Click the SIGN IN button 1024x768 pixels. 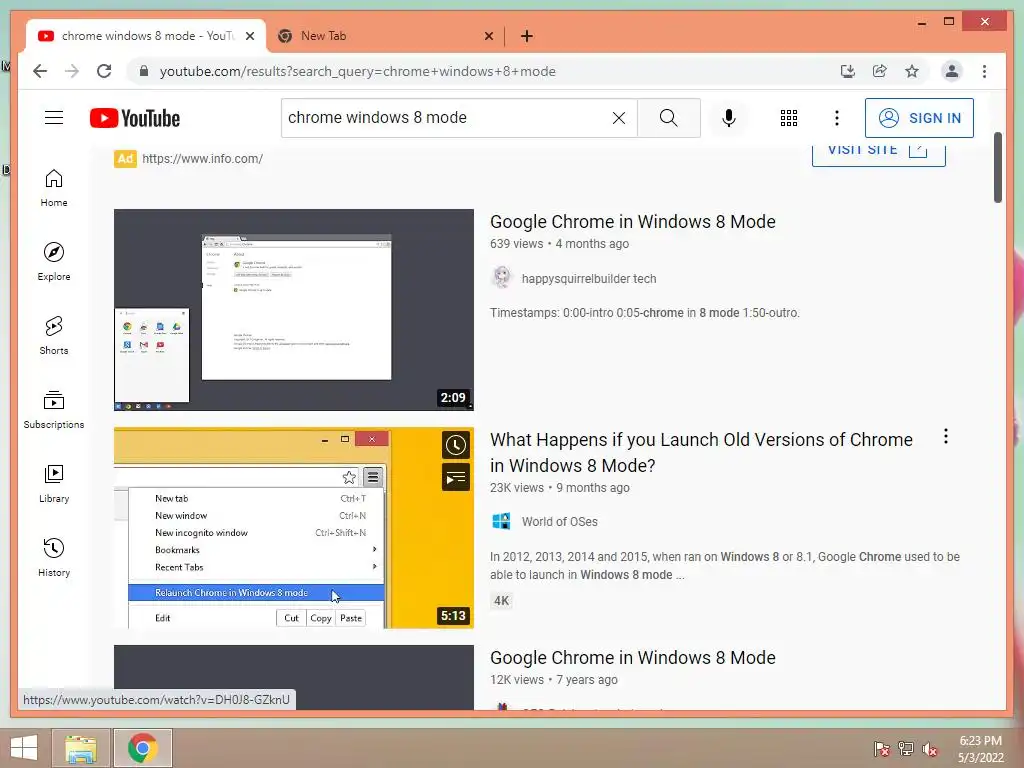[919, 118]
